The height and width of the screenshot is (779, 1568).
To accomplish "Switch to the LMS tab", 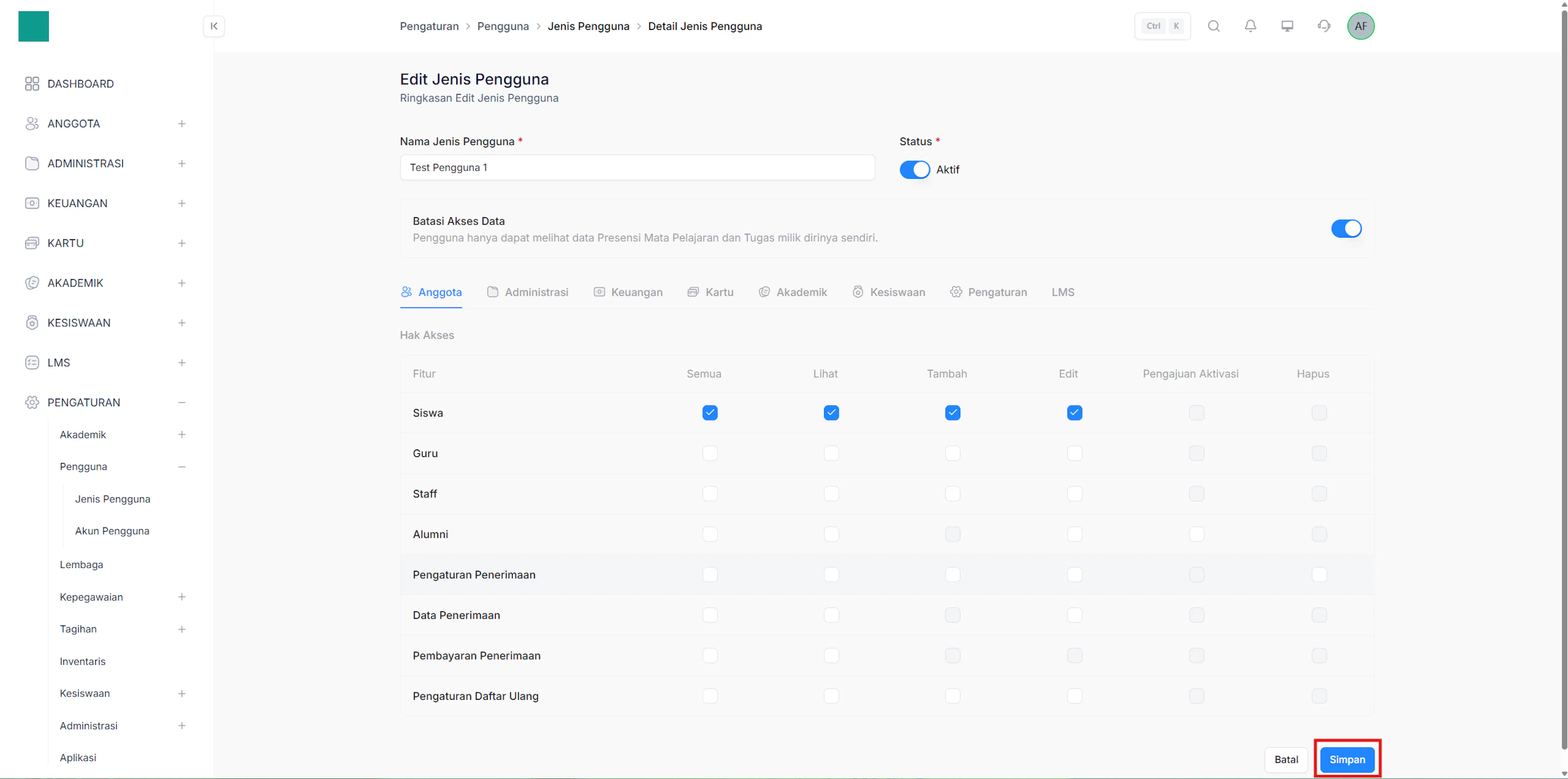I will (1063, 292).
